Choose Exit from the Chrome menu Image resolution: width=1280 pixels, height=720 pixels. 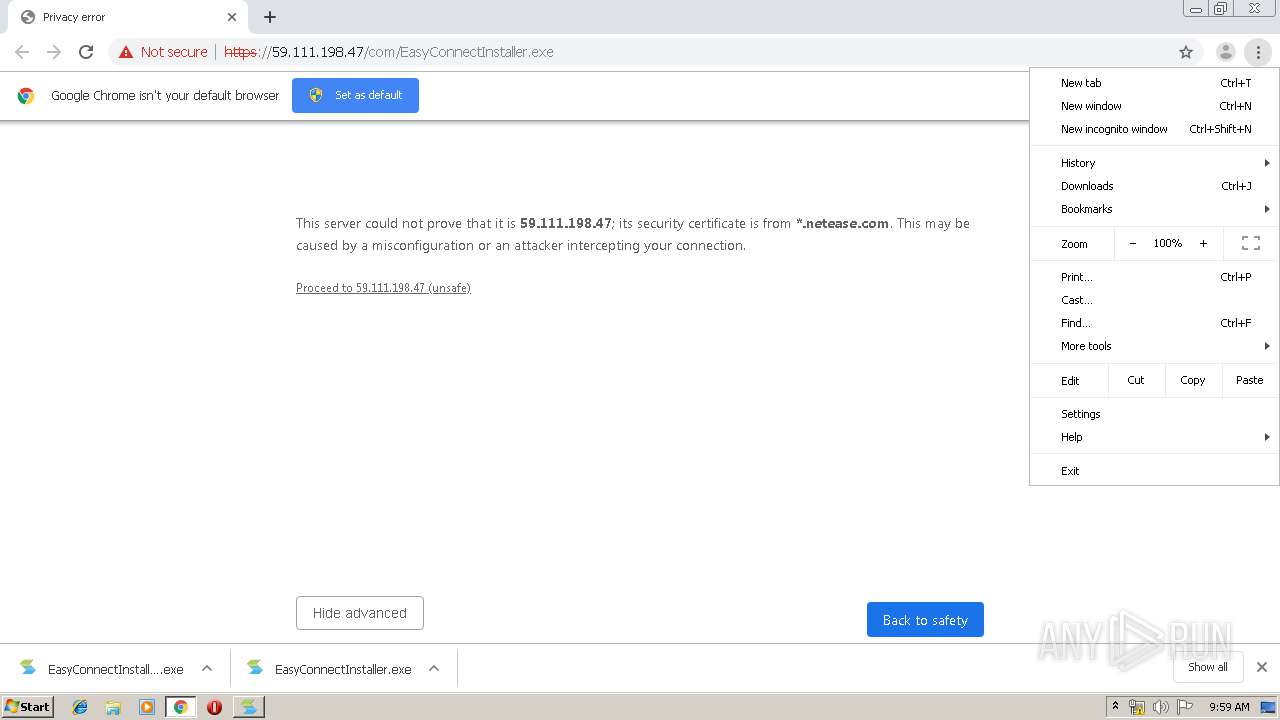(1154, 471)
